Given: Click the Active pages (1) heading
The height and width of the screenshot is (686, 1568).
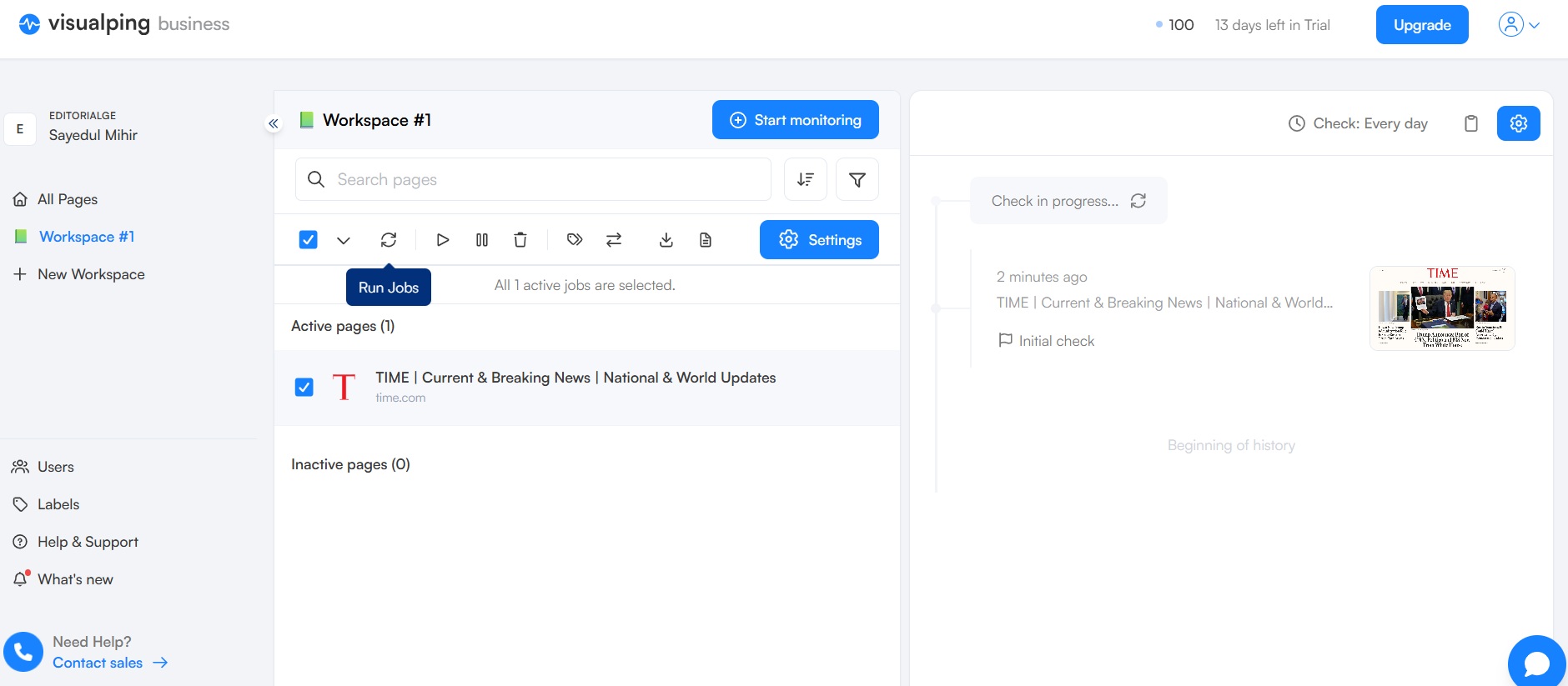Looking at the screenshot, I should click(x=343, y=326).
